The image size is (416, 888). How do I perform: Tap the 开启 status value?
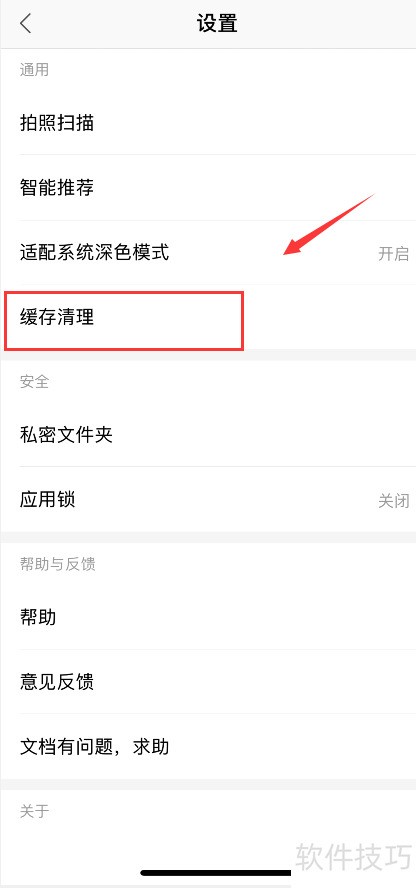coord(393,253)
